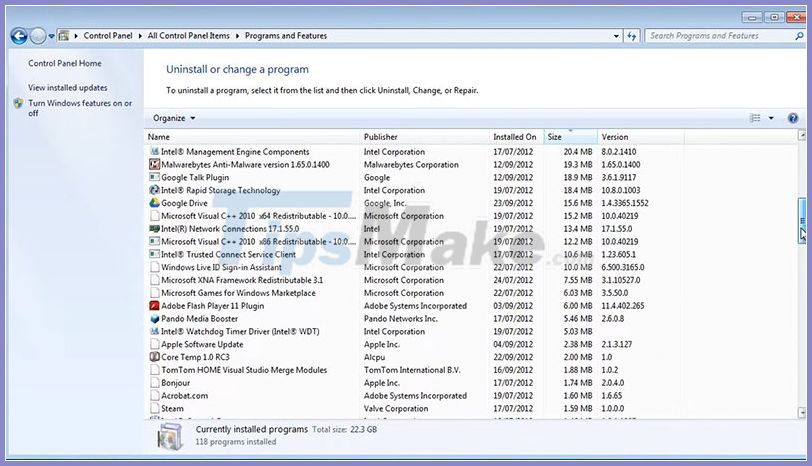This screenshot has height=466, width=812.
Task: Click the Pando Media Booster icon
Action: (154, 318)
